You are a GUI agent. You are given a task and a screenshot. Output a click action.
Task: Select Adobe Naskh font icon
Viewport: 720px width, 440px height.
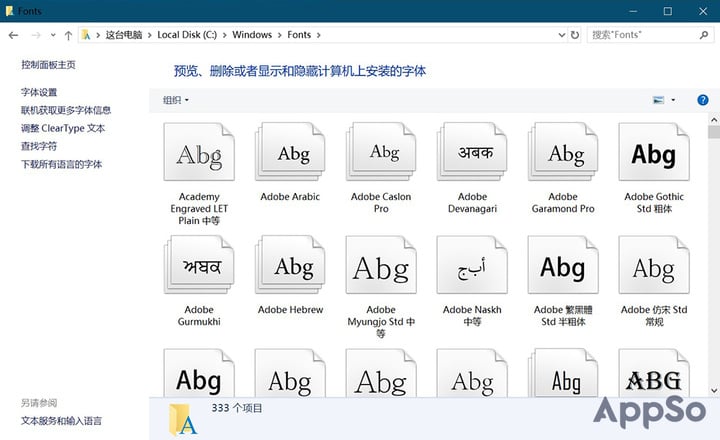pos(472,265)
